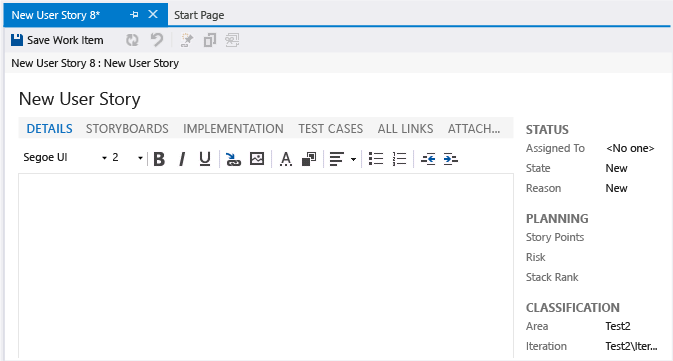Toggle Bold formatting
The width and height of the screenshot is (673, 361).
tap(159, 159)
